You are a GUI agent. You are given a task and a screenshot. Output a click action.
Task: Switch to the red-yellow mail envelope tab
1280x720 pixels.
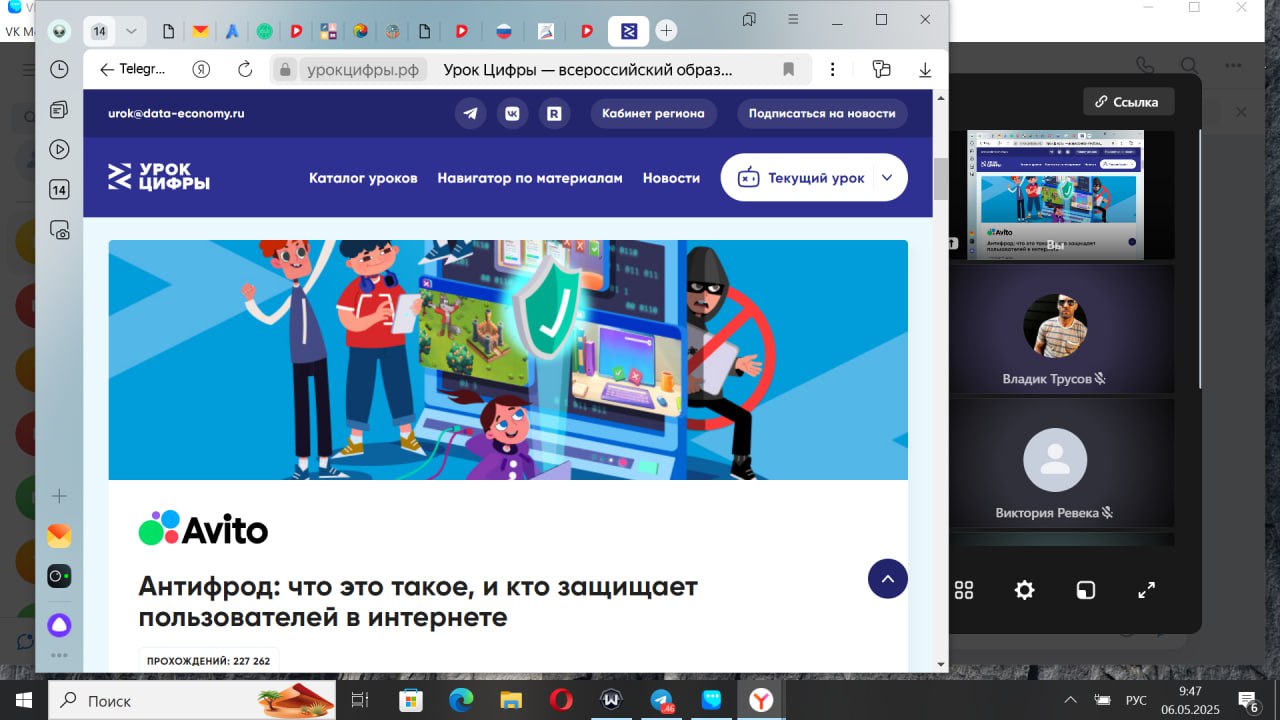200,31
